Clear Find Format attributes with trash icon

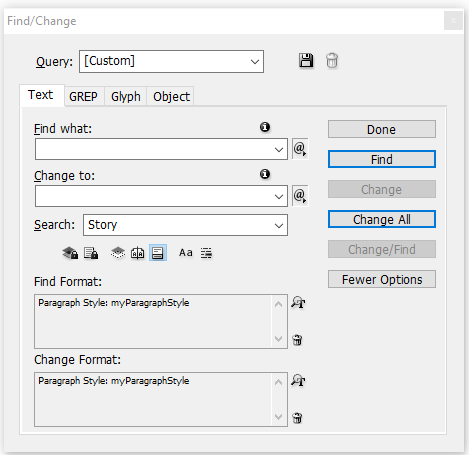click(x=297, y=340)
